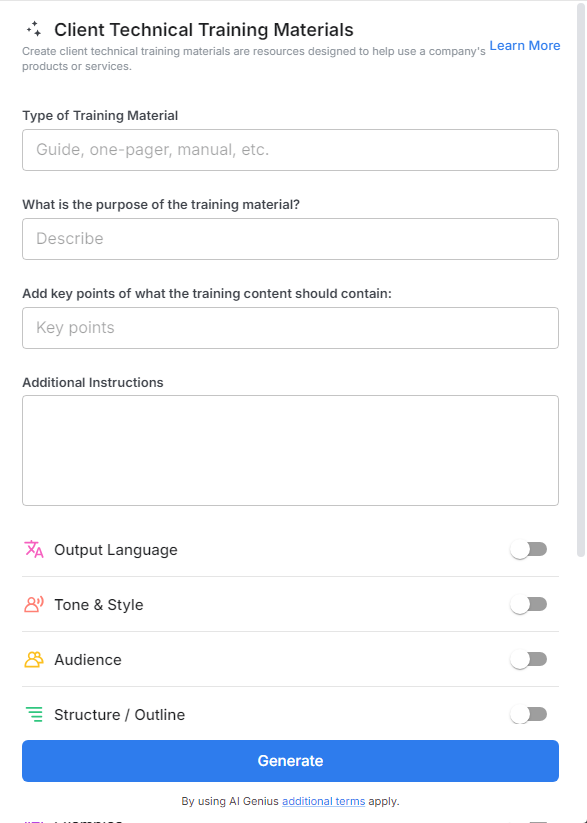
Task: Turn on the Tone & Style switch
Action: click(528, 604)
